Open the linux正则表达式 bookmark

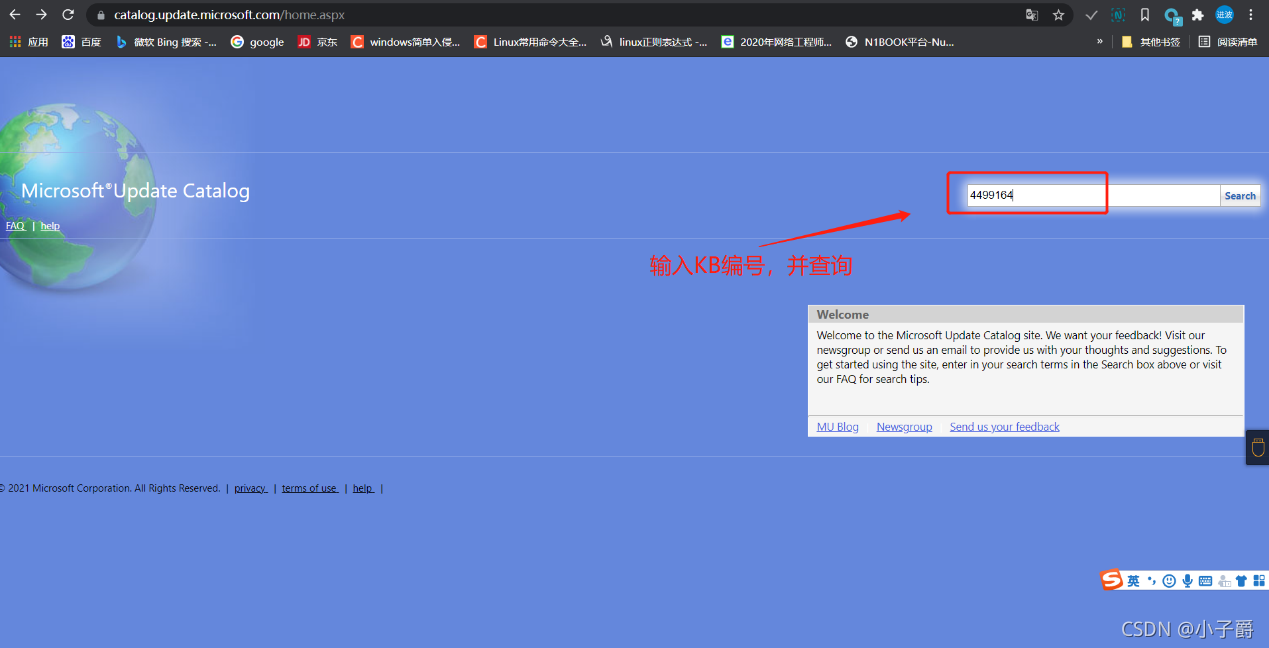653,42
